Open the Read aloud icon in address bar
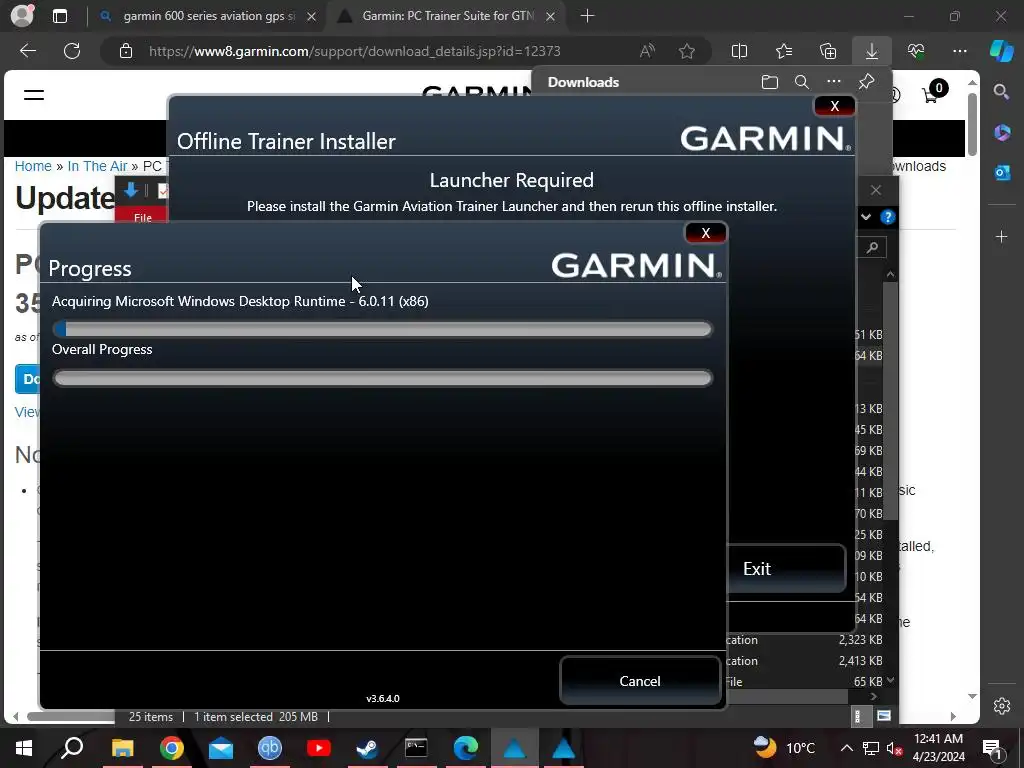Viewport: 1024px width, 768px height. pyautogui.click(x=647, y=51)
